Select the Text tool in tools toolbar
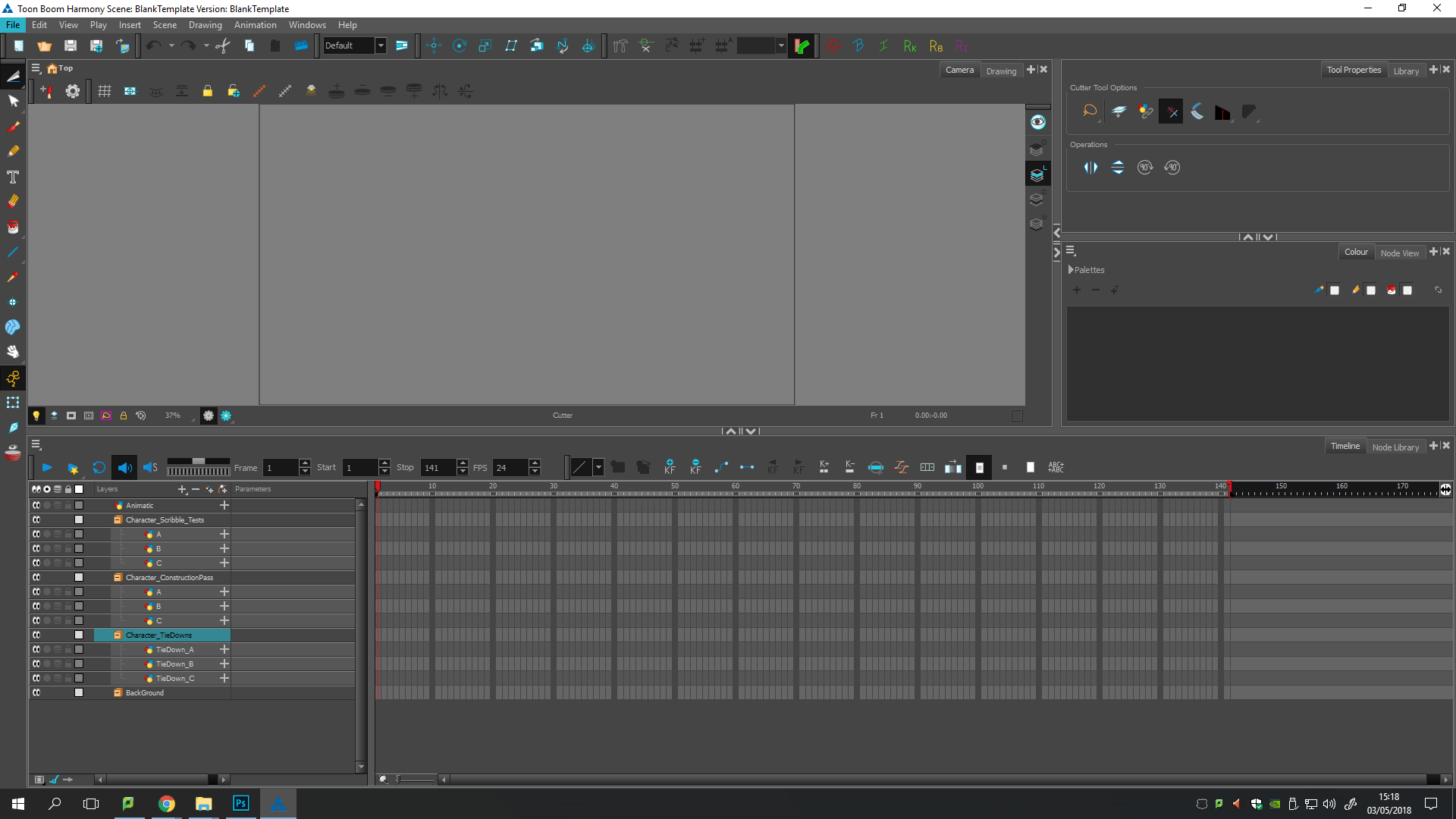Screen dimensions: 1456x819 pyautogui.click(x=13, y=177)
